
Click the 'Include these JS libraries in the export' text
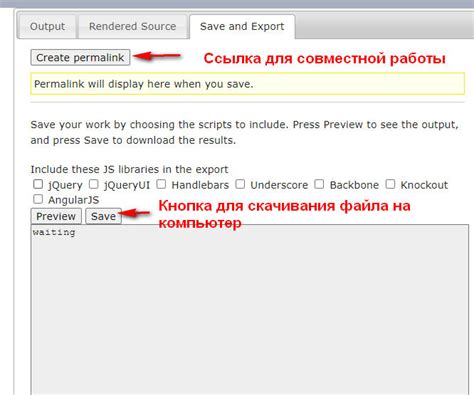[129, 169]
